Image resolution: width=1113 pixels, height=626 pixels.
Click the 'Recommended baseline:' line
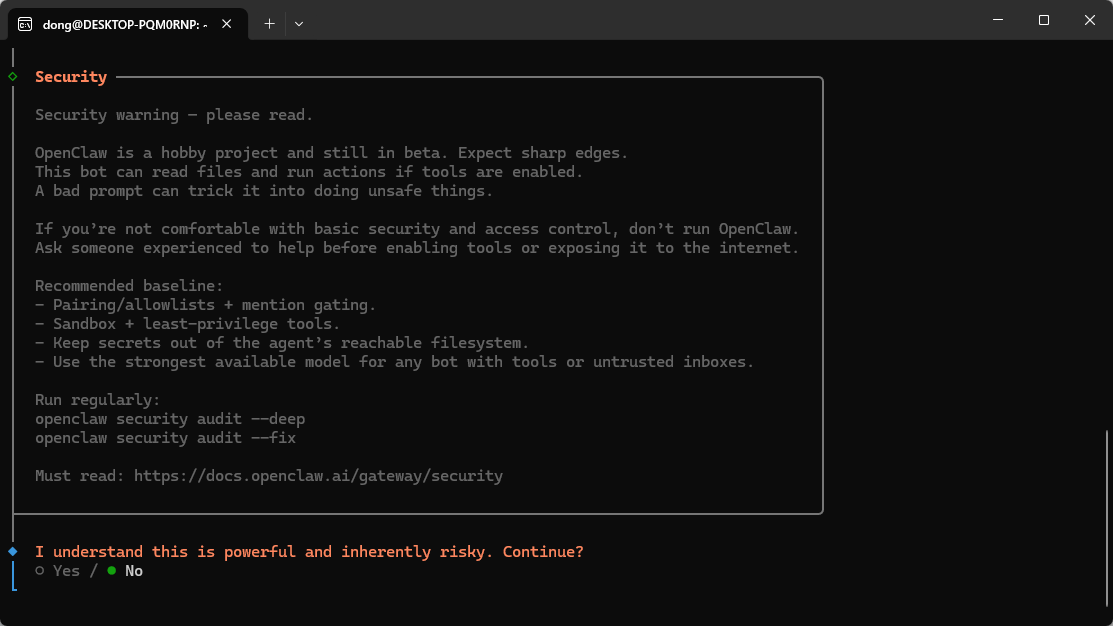129,286
